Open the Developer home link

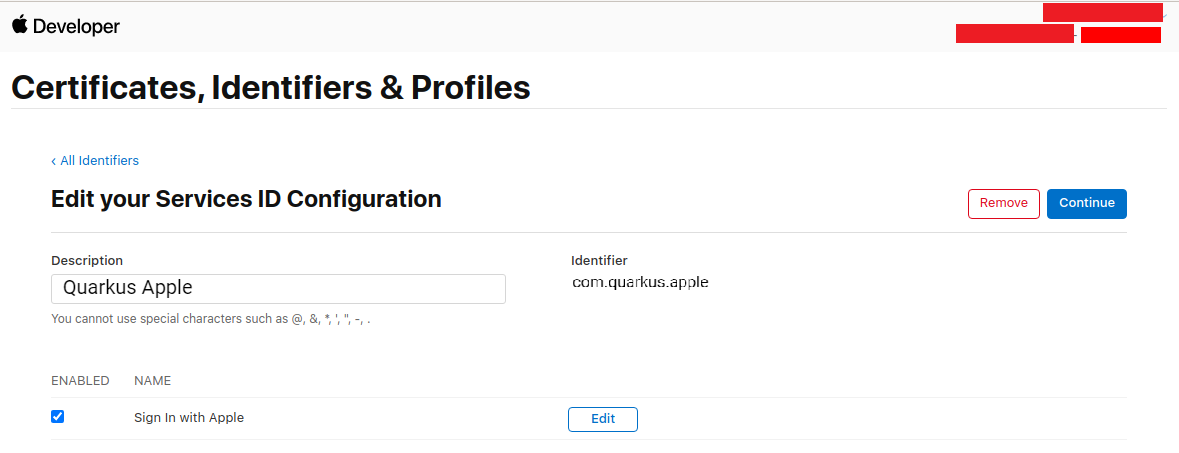76,26
